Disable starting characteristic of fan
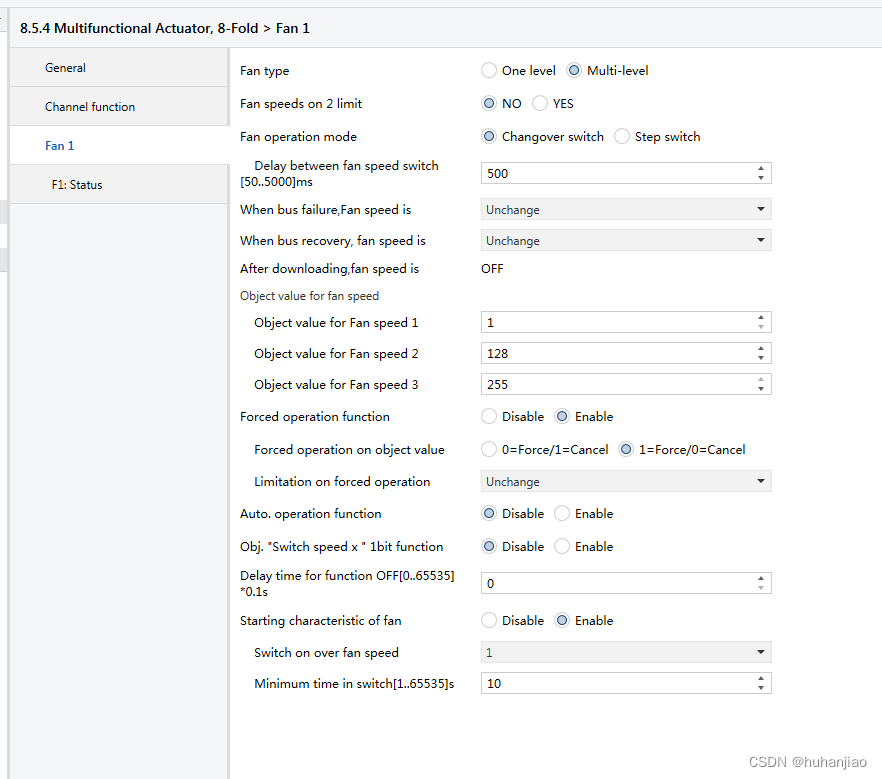882x779 pixels. click(489, 621)
